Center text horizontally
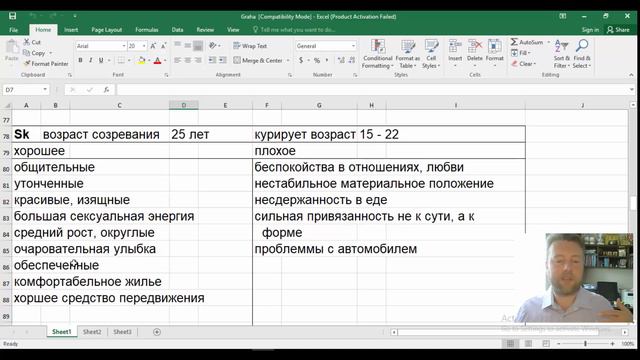Image resolution: width=640 pixels, height=360 pixels. point(188,60)
